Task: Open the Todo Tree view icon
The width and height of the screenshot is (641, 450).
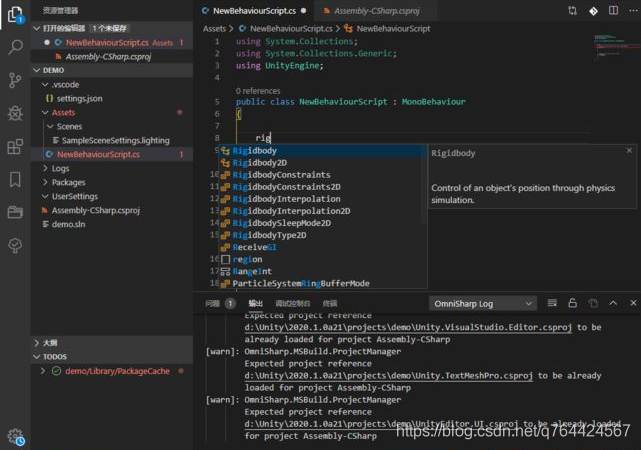Action: pyautogui.click(x=15, y=245)
